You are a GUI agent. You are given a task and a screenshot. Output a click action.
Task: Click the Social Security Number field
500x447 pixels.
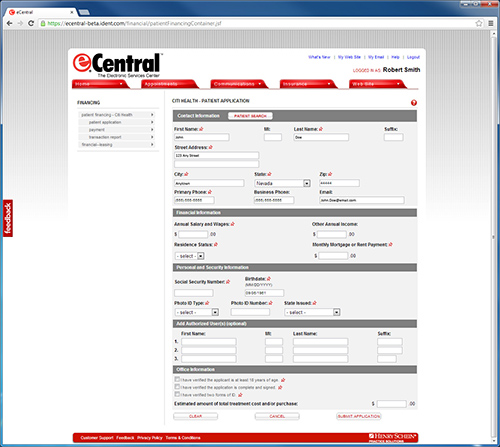pyautogui.click(x=194, y=293)
